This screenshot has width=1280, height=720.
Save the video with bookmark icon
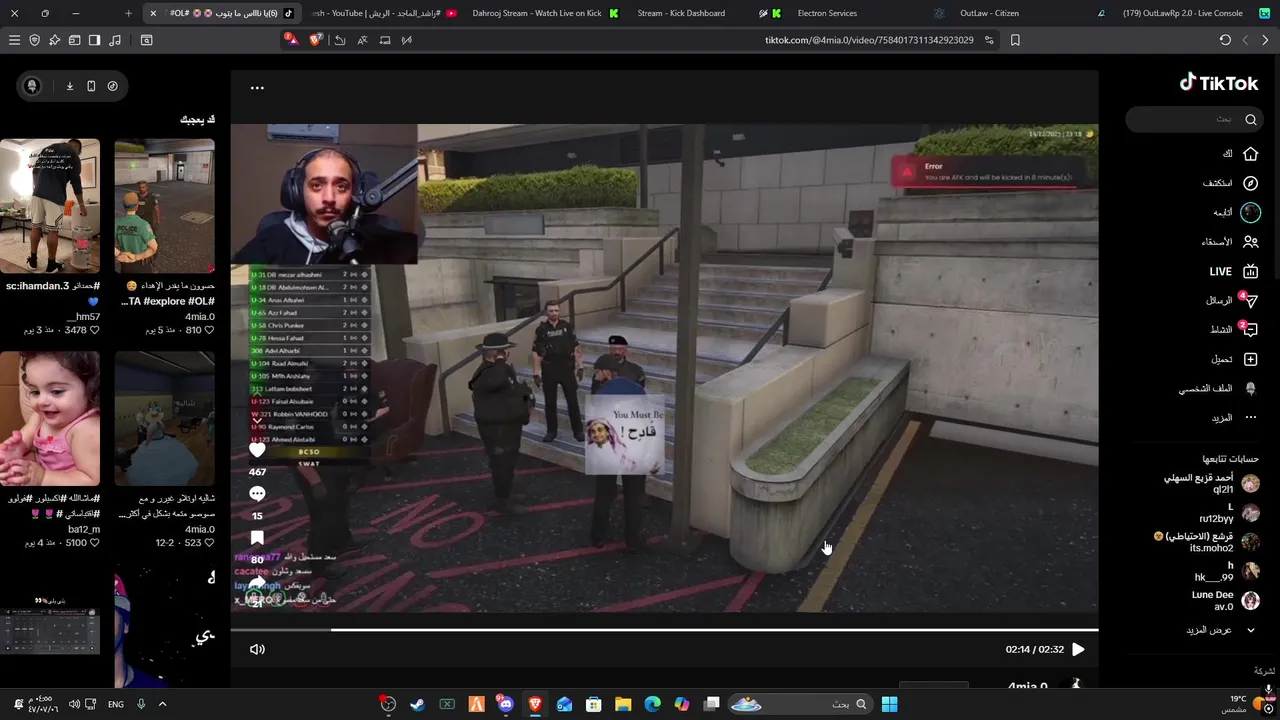257,538
